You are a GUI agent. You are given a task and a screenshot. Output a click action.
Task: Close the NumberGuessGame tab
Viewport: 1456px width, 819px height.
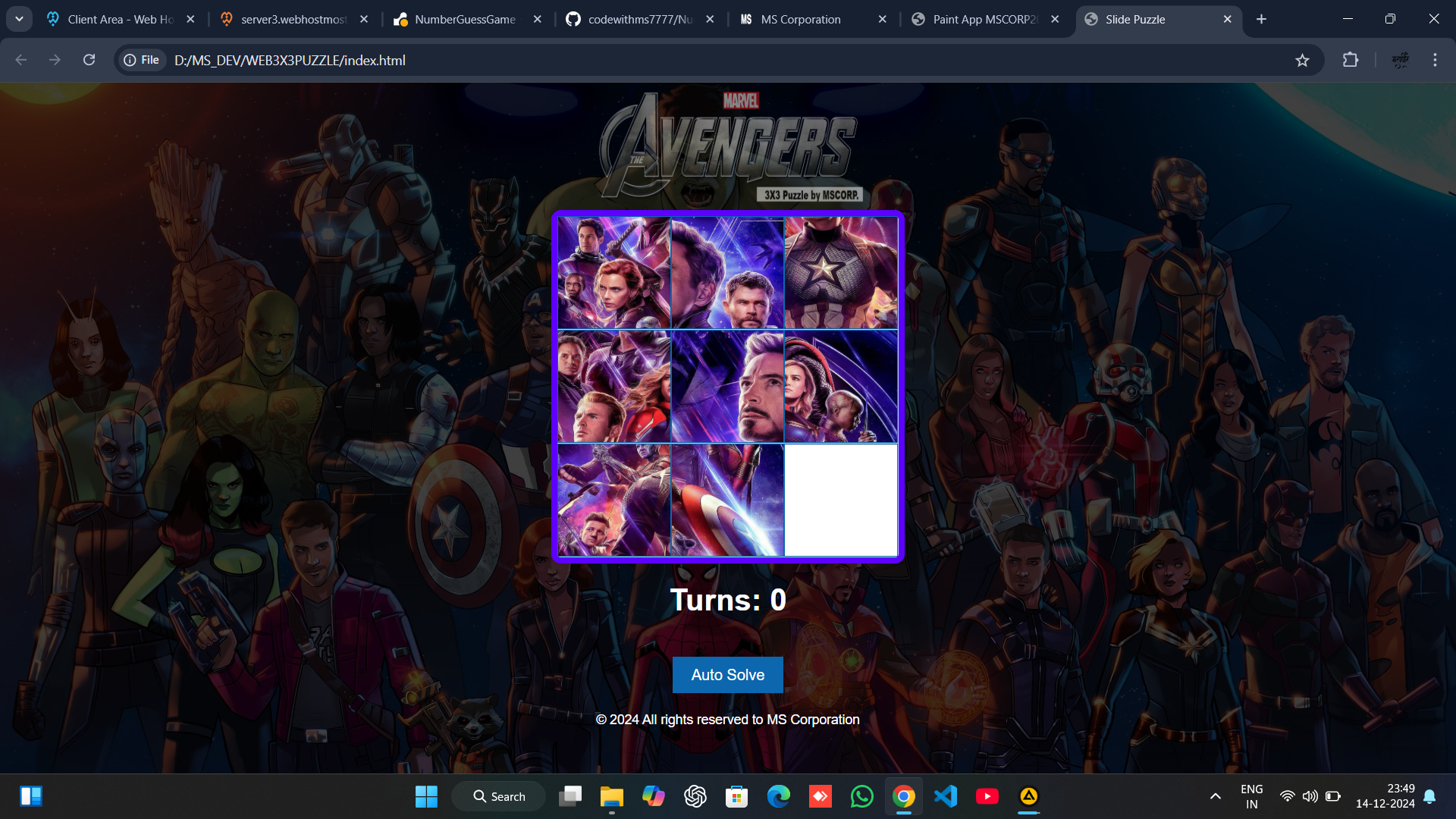click(537, 19)
